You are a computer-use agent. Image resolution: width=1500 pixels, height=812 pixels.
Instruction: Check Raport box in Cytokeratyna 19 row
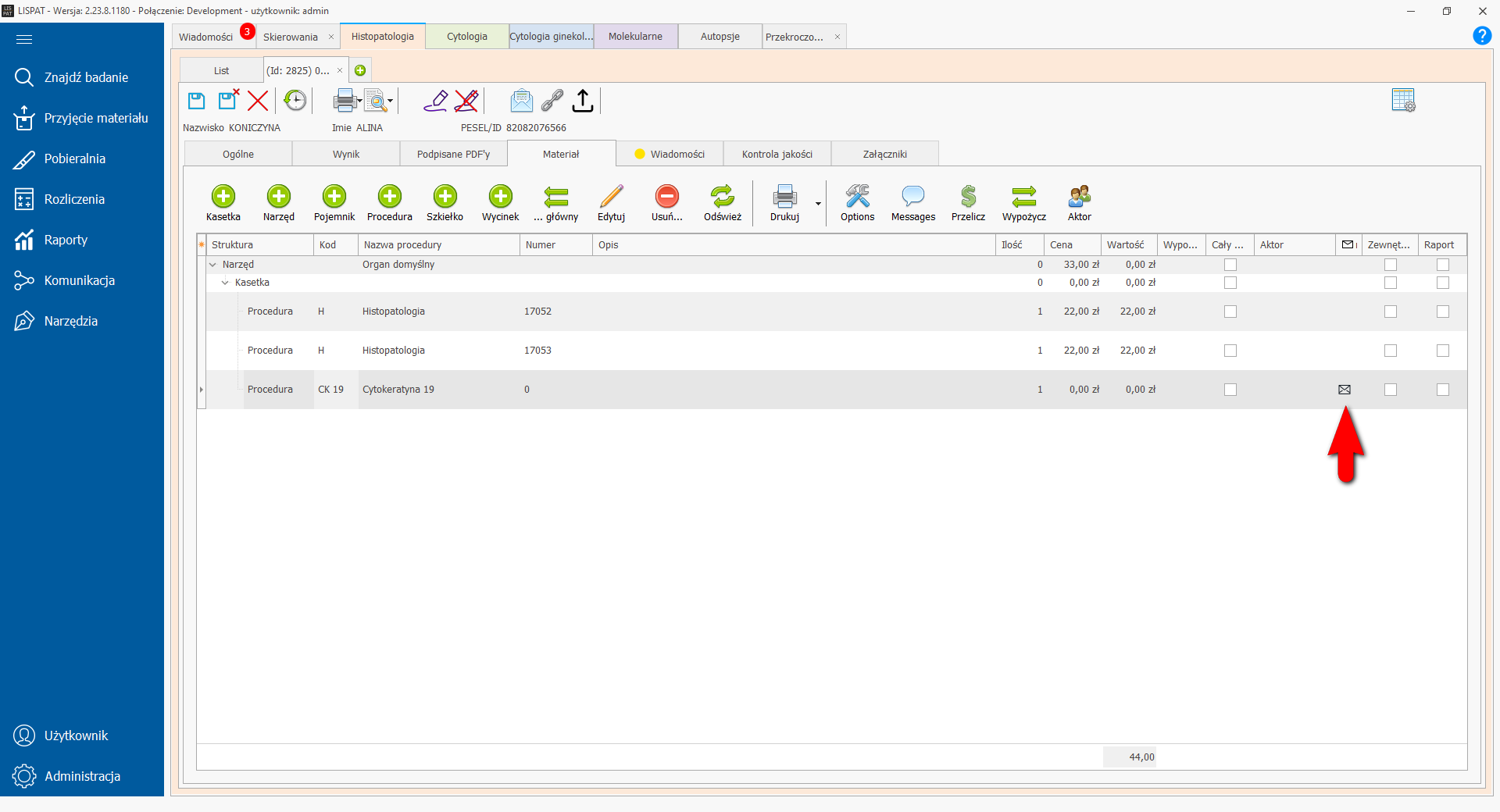[1442, 390]
